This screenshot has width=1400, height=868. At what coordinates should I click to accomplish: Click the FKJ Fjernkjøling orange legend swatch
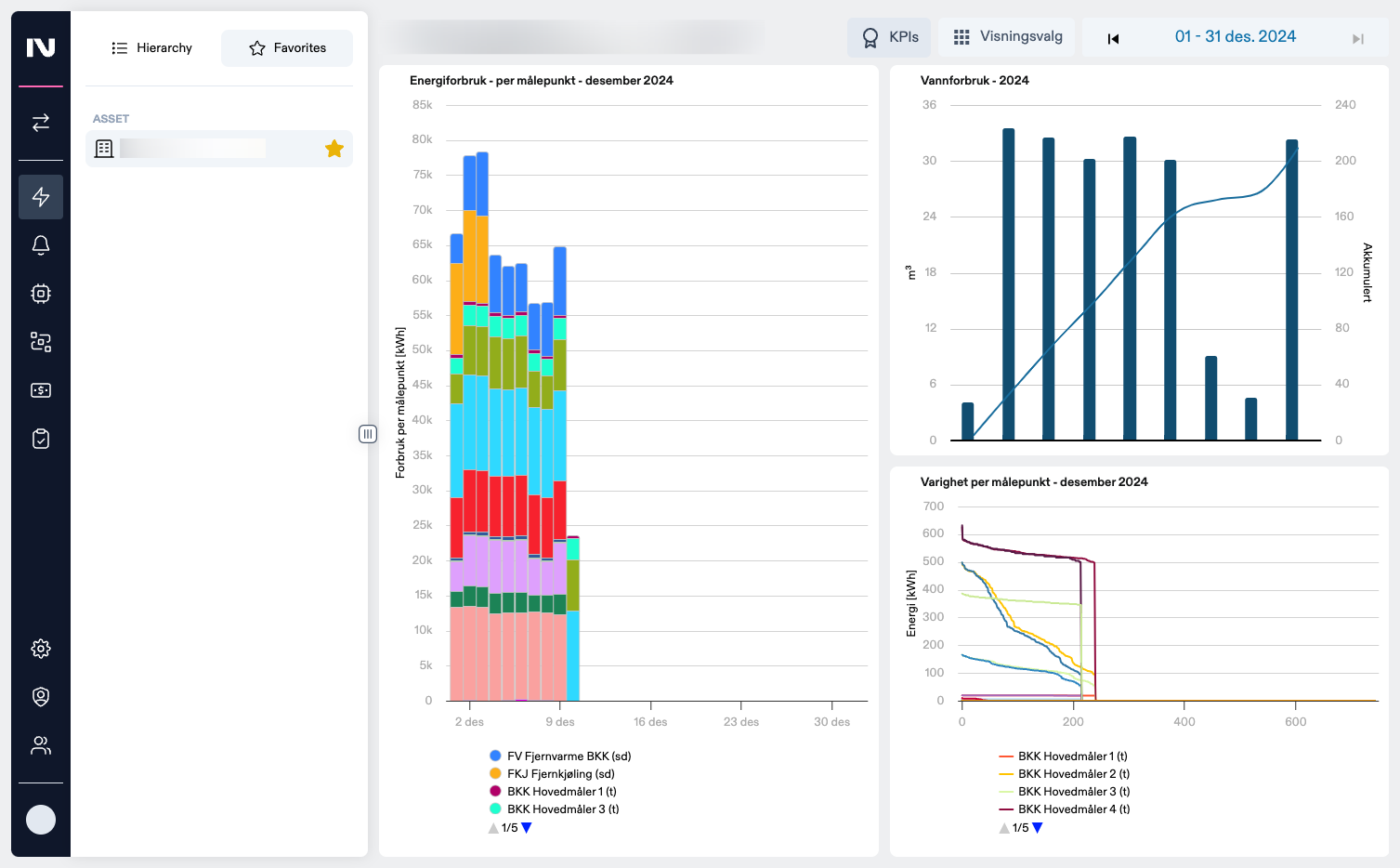(495, 774)
